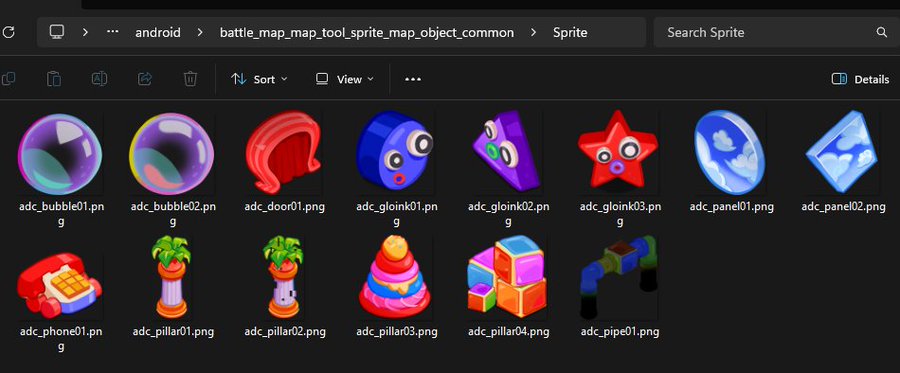Select the red star adc_gloink03.png thumbnail
This screenshot has height=373, width=900.
click(x=618, y=151)
